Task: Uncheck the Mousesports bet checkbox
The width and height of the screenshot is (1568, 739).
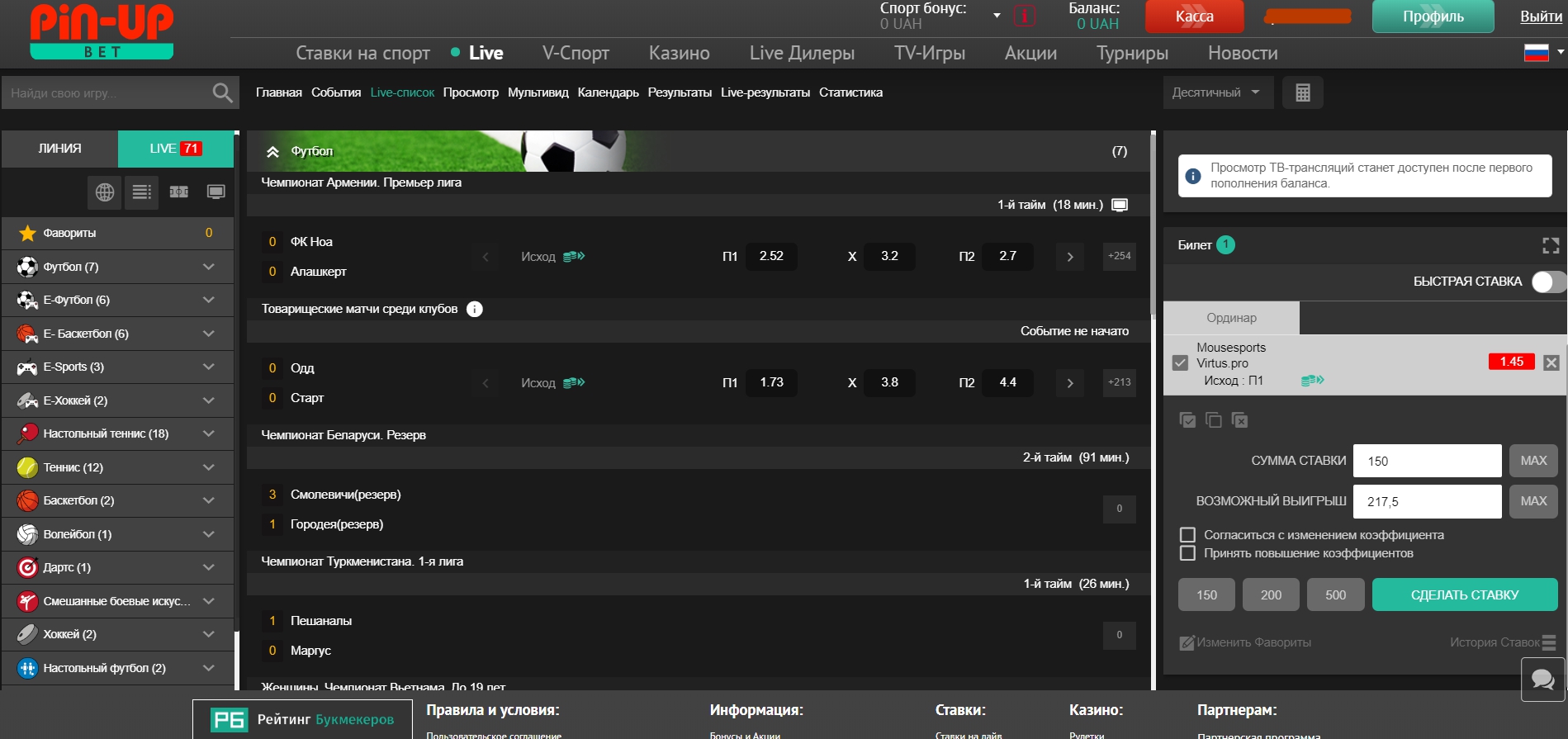Action: 1180,362
